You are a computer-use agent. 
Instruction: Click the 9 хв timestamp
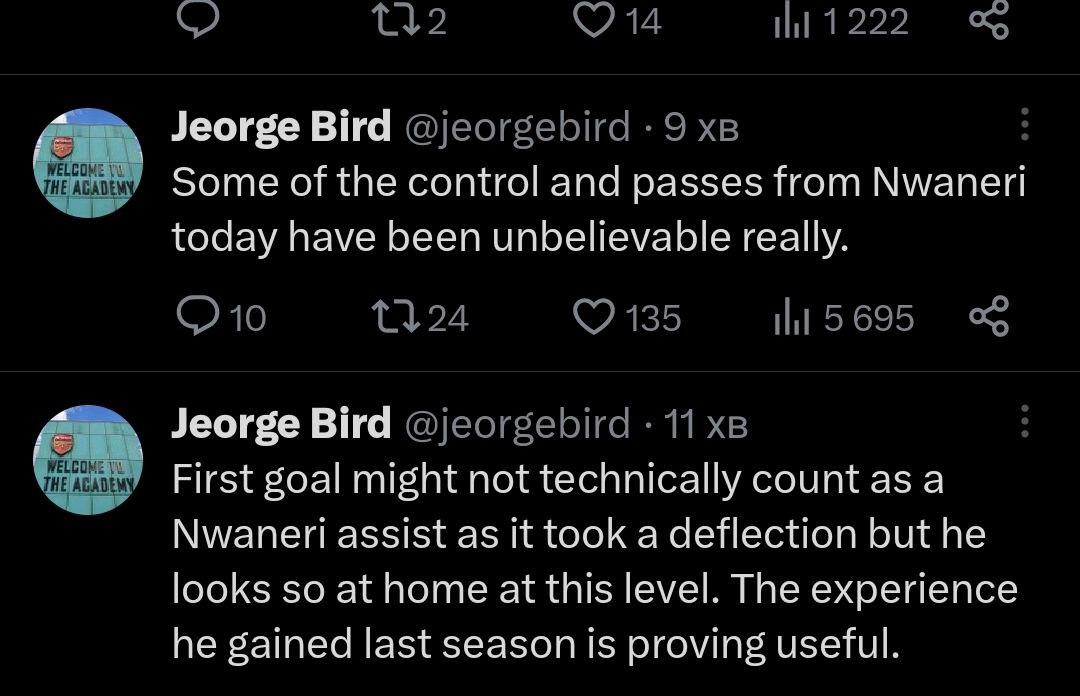point(701,128)
